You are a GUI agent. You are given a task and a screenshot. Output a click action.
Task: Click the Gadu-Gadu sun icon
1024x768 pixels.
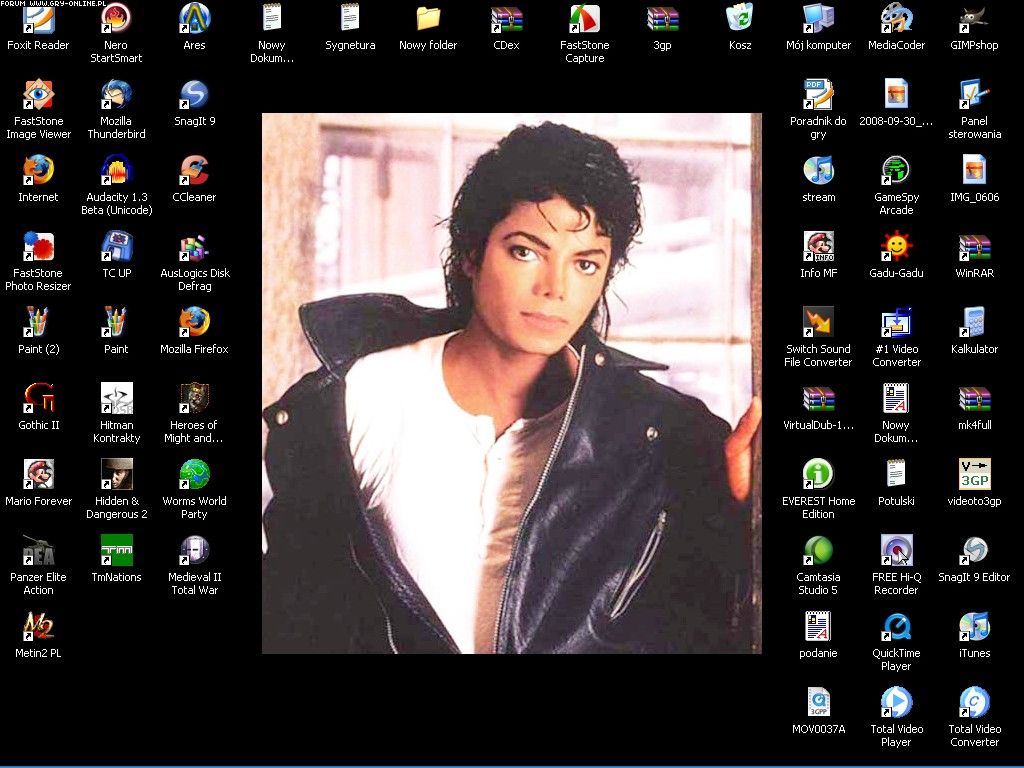tap(896, 247)
